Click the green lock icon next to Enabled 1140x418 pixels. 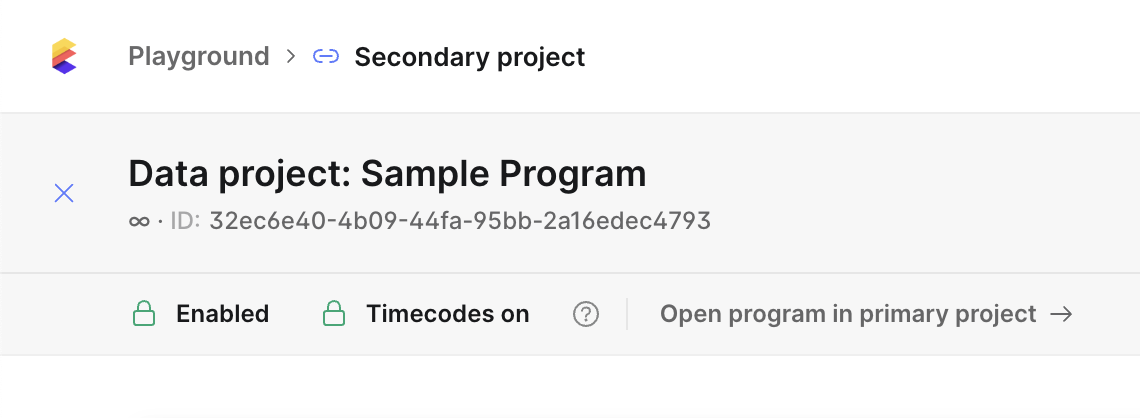coord(144,314)
